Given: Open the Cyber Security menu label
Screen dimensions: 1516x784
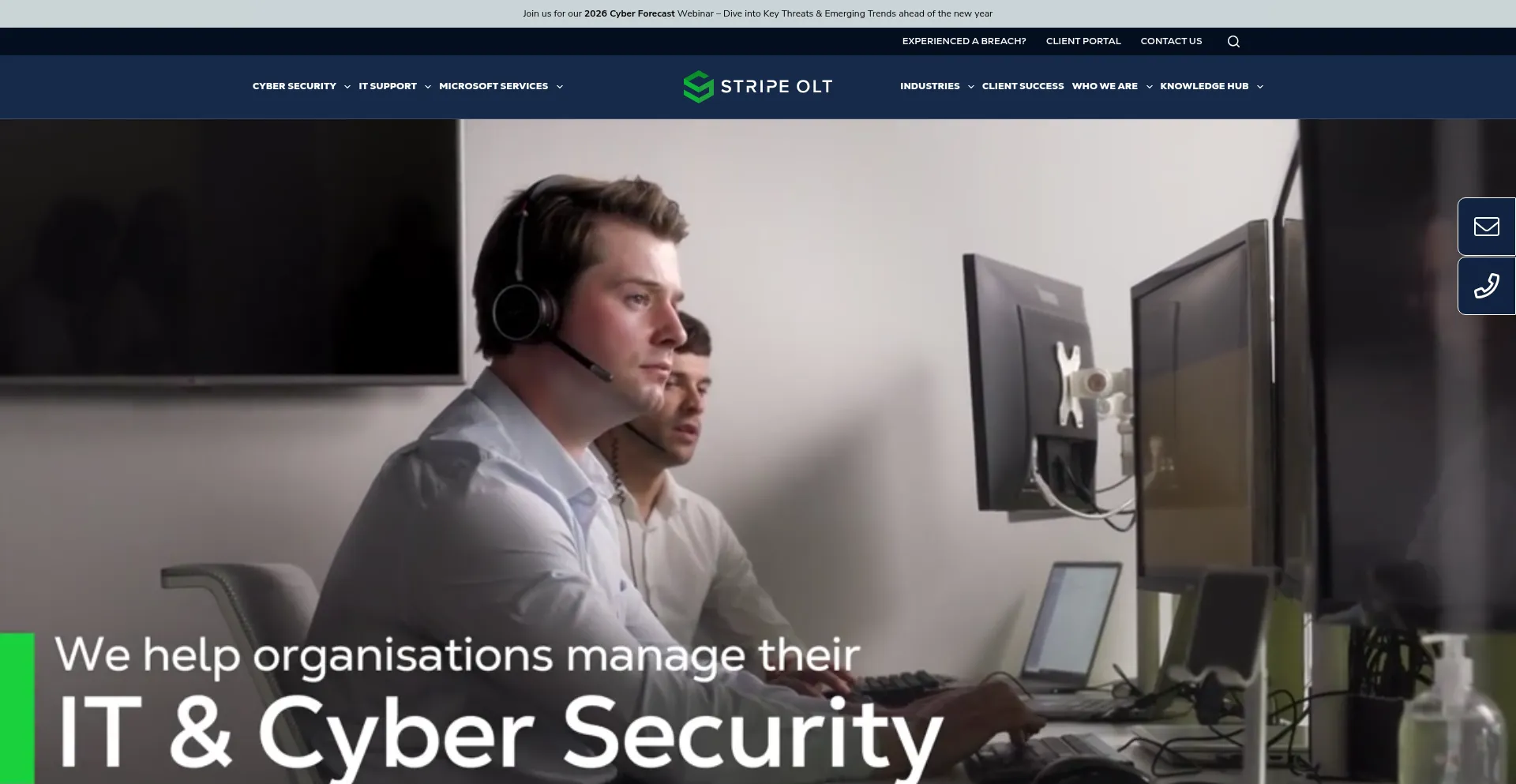Looking at the screenshot, I should (295, 86).
